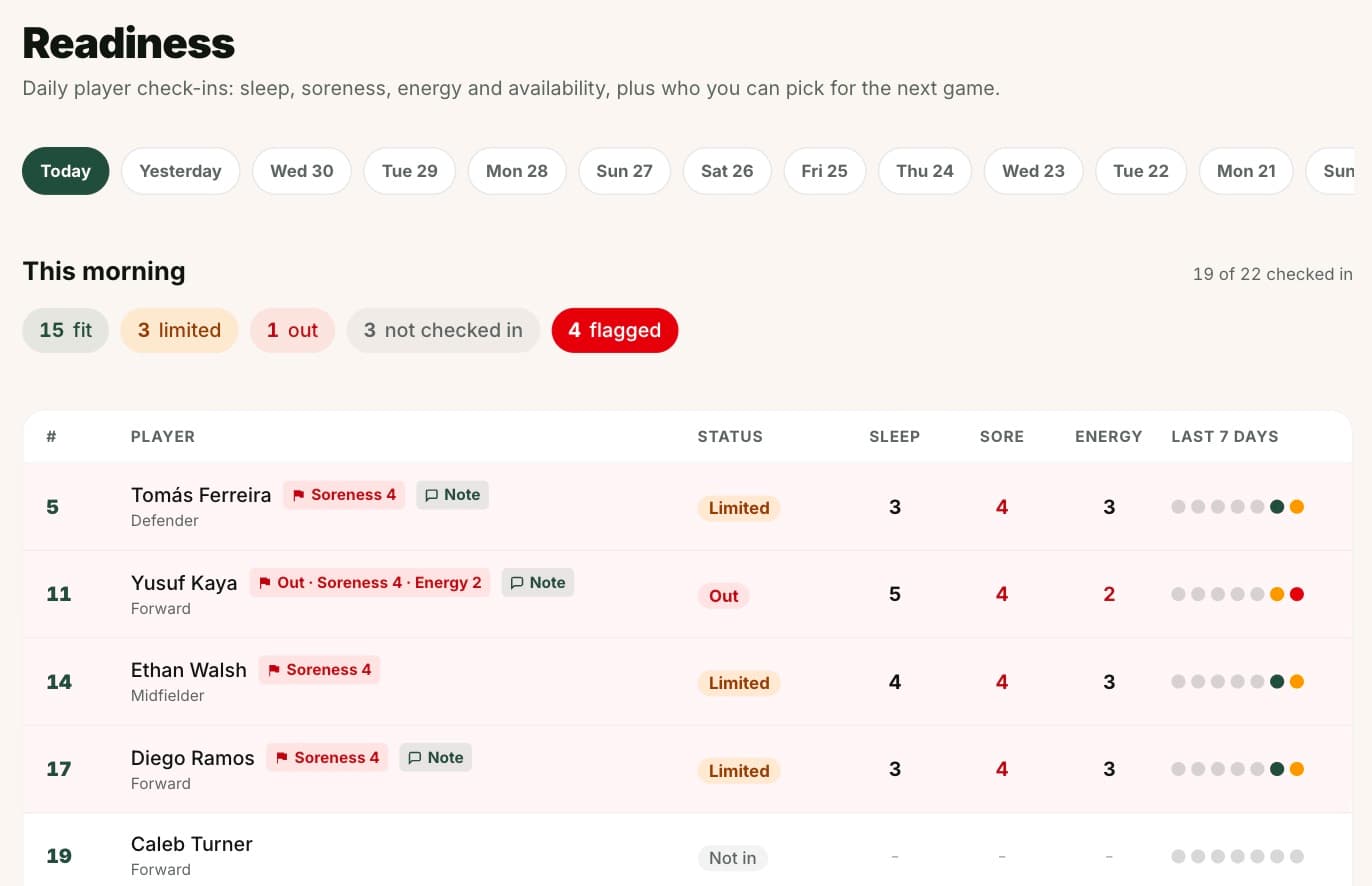The image size is (1372, 886).
Task: Open Diego Ramos's player name
Action: point(193,758)
